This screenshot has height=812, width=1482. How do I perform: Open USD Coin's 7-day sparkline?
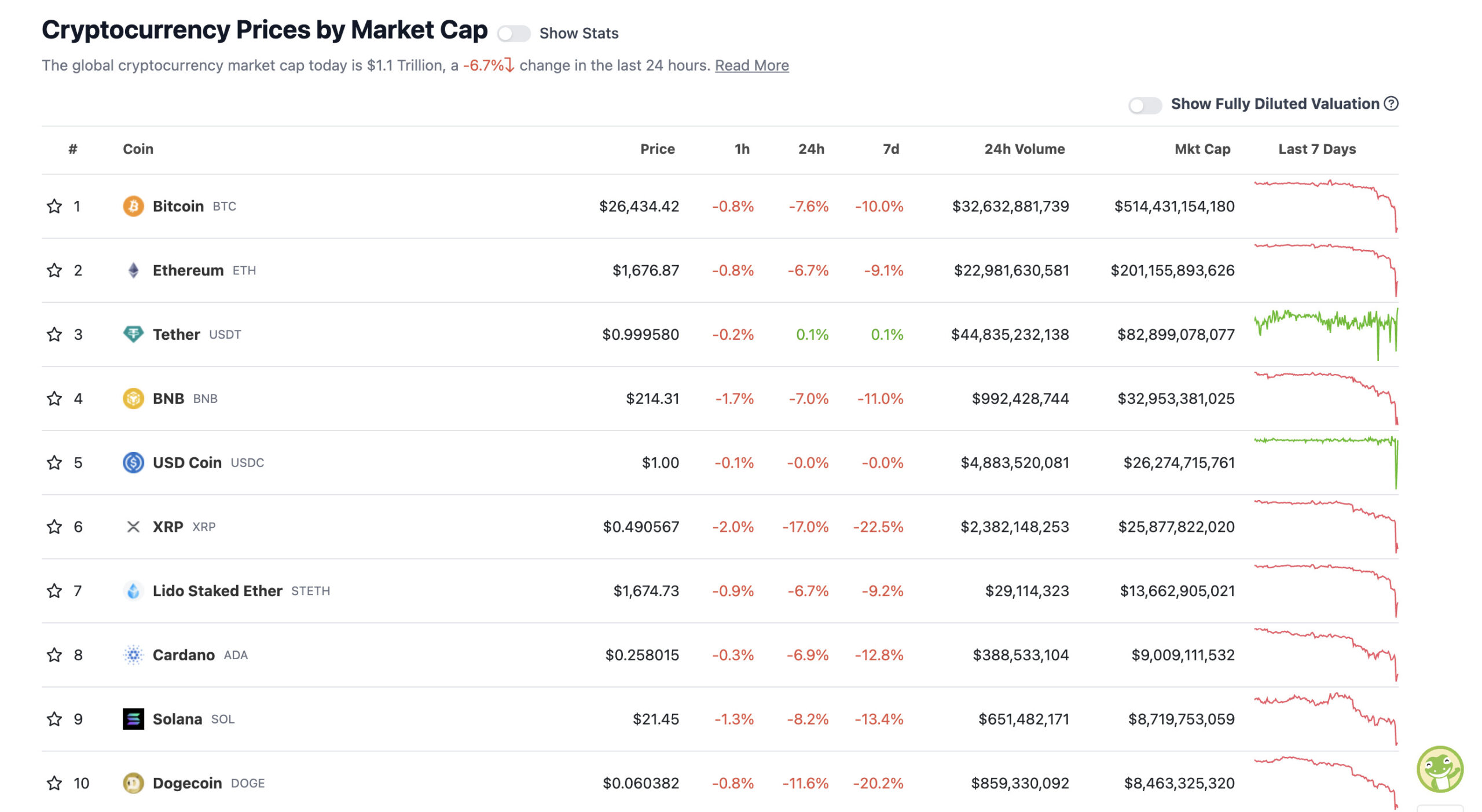coord(1326,463)
